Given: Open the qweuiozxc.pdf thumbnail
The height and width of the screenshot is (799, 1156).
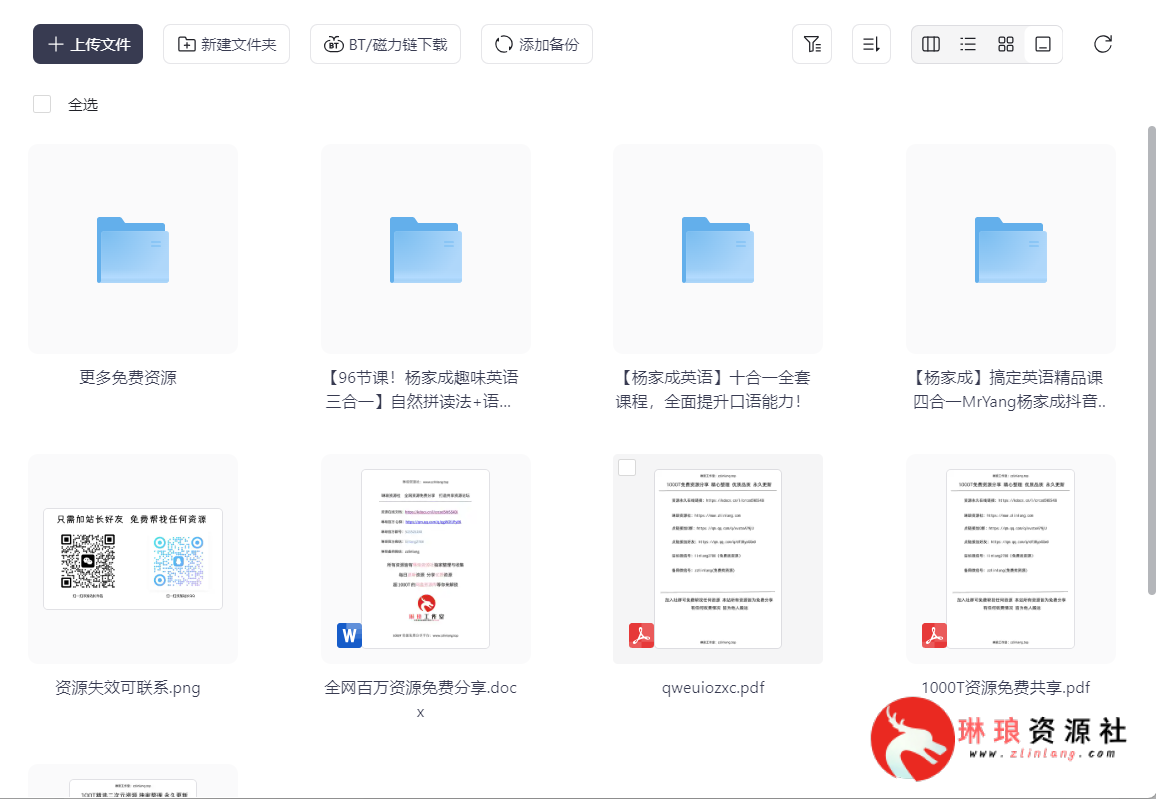Looking at the screenshot, I should click(x=717, y=559).
